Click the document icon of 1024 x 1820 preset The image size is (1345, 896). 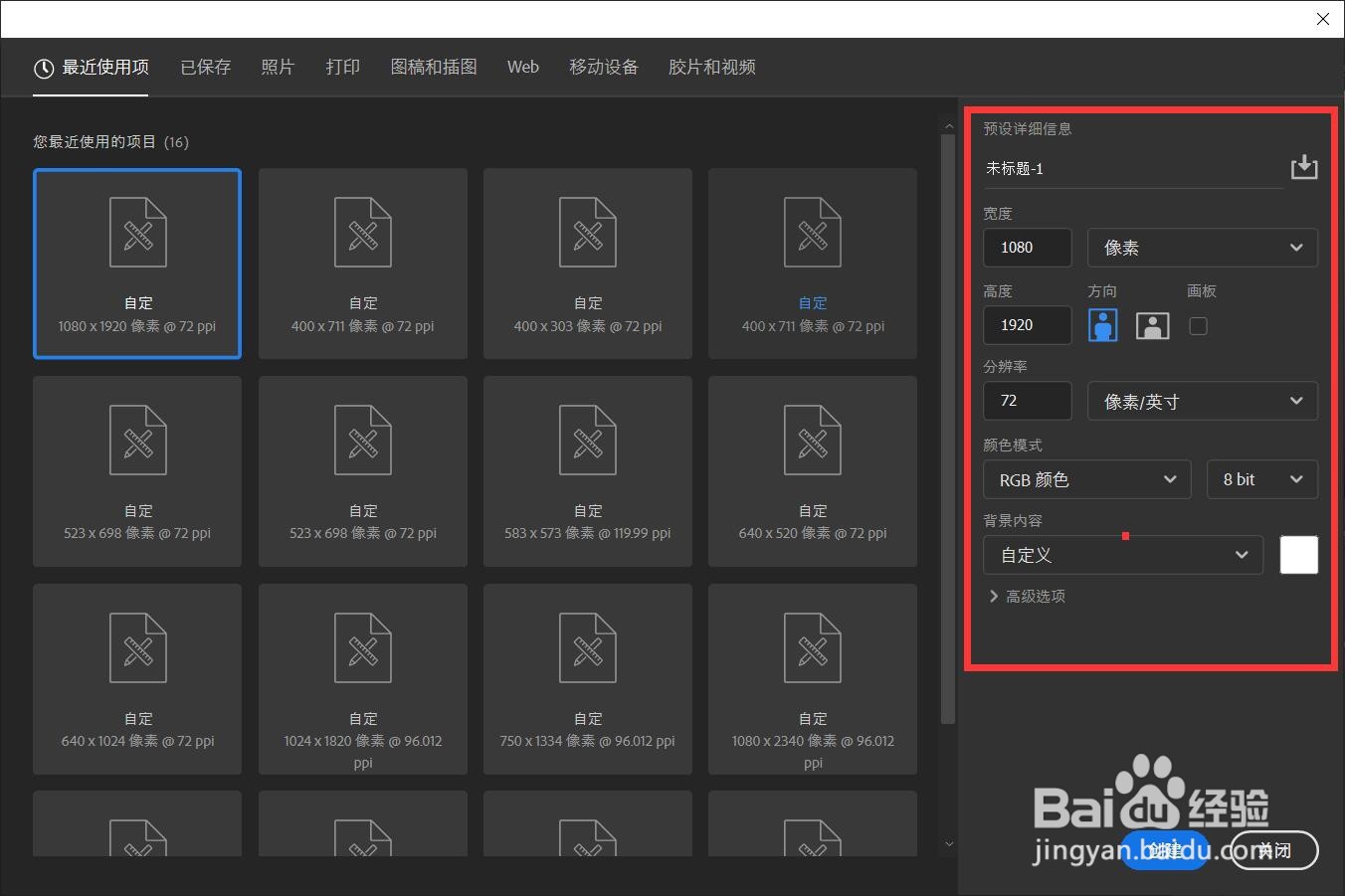(x=363, y=648)
